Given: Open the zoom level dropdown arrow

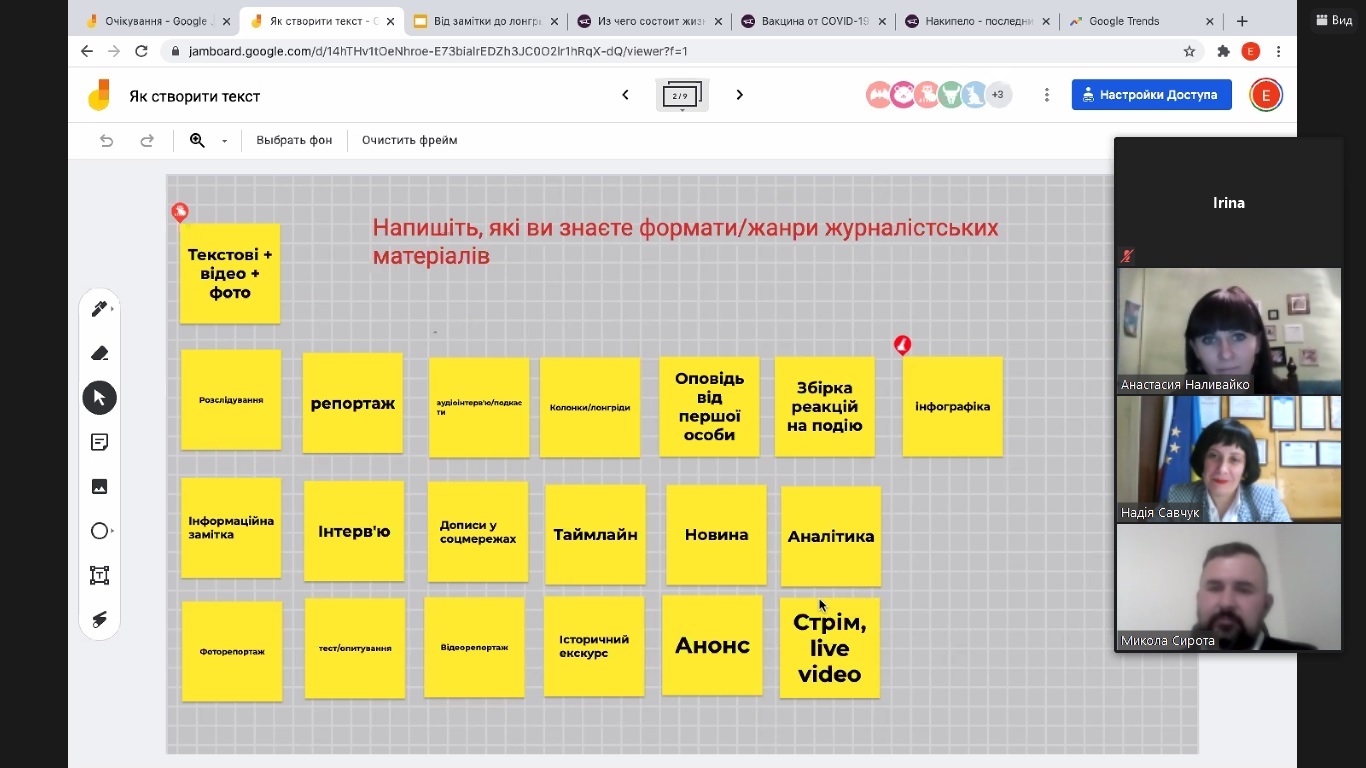Looking at the screenshot, I should click(224, 141).
